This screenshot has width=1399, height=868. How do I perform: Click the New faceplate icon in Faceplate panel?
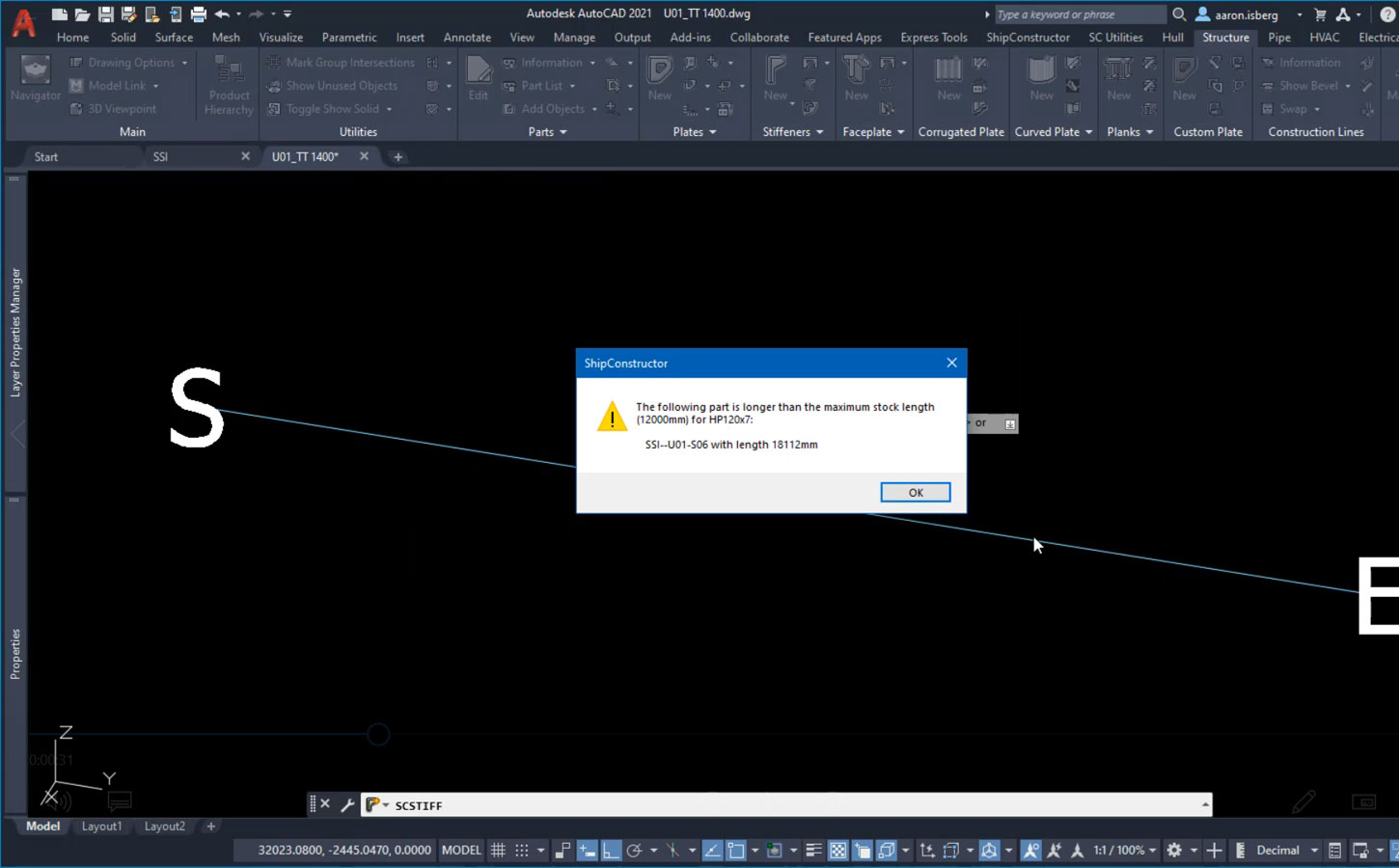tap(857, 79)
